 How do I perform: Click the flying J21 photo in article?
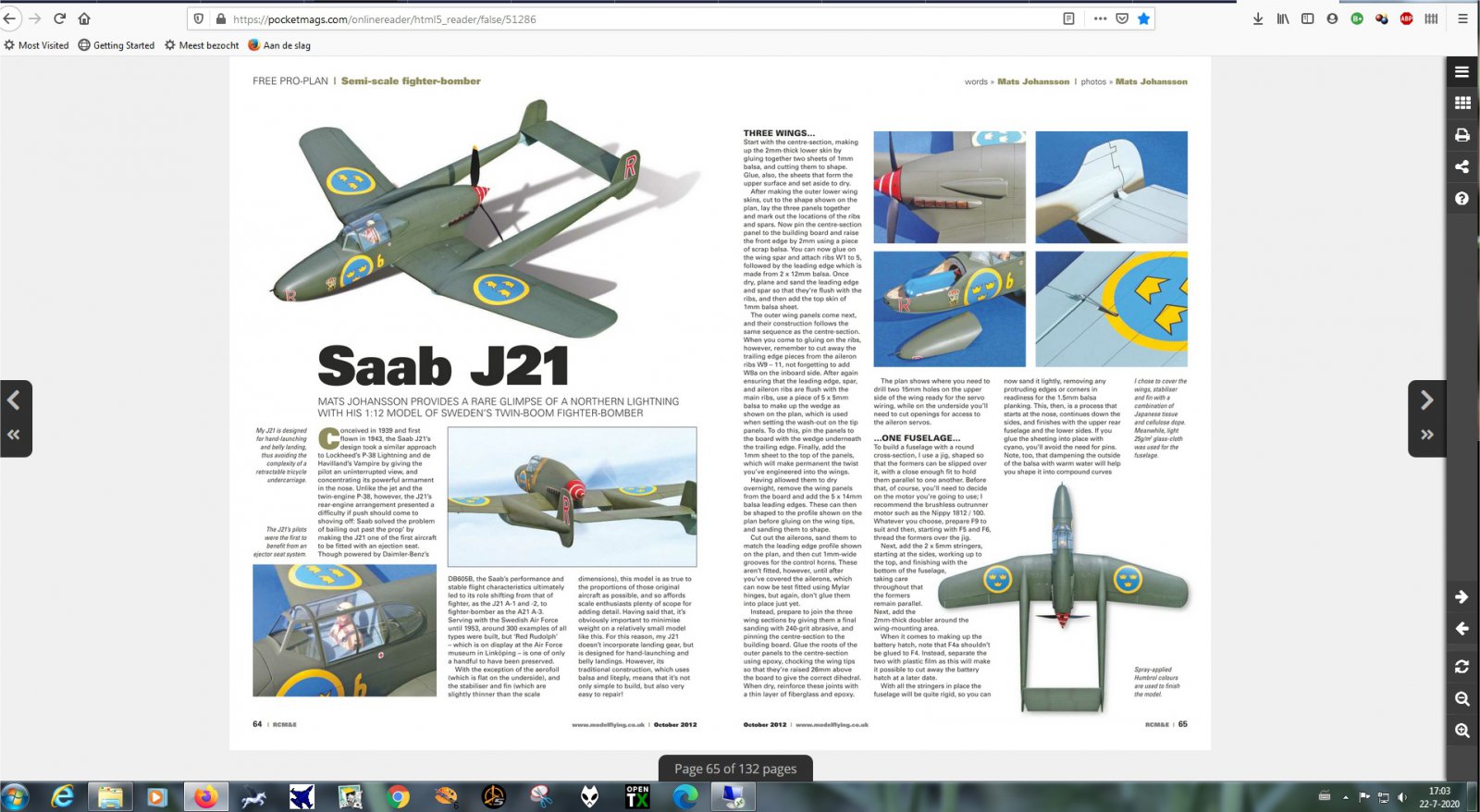coord(572,497)
